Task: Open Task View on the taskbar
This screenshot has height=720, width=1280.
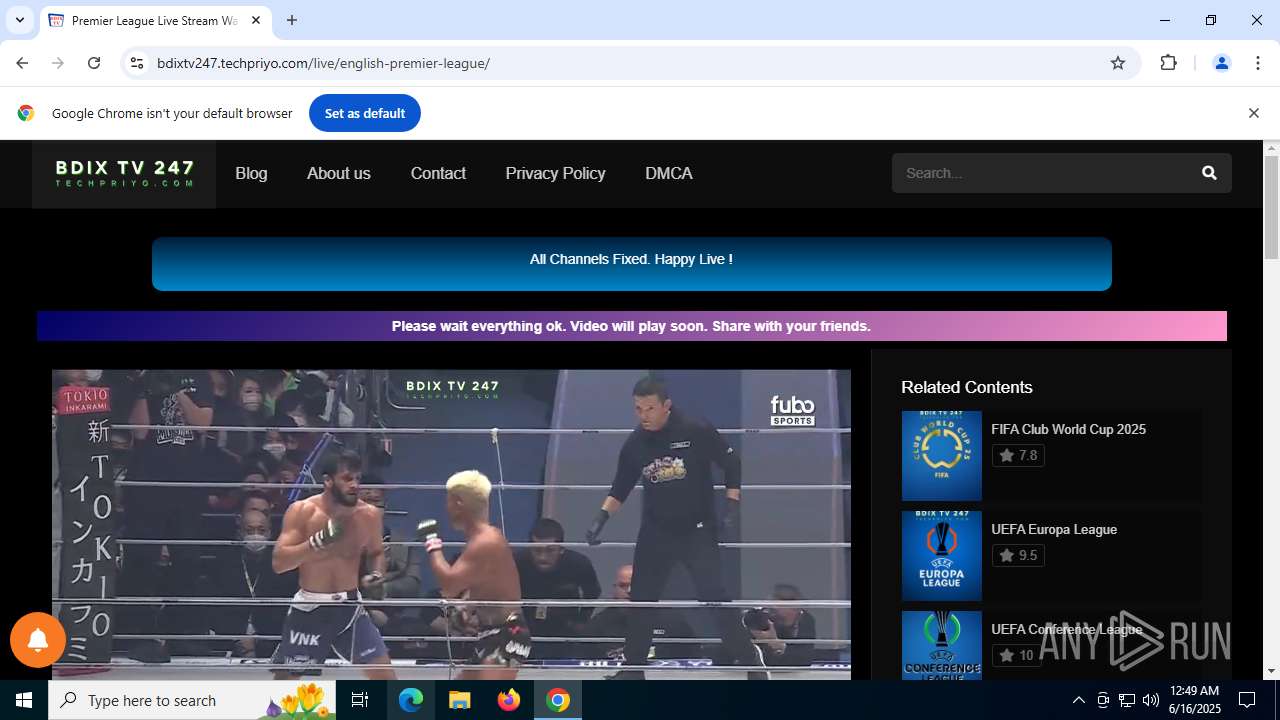Action: tap(360, 700)
